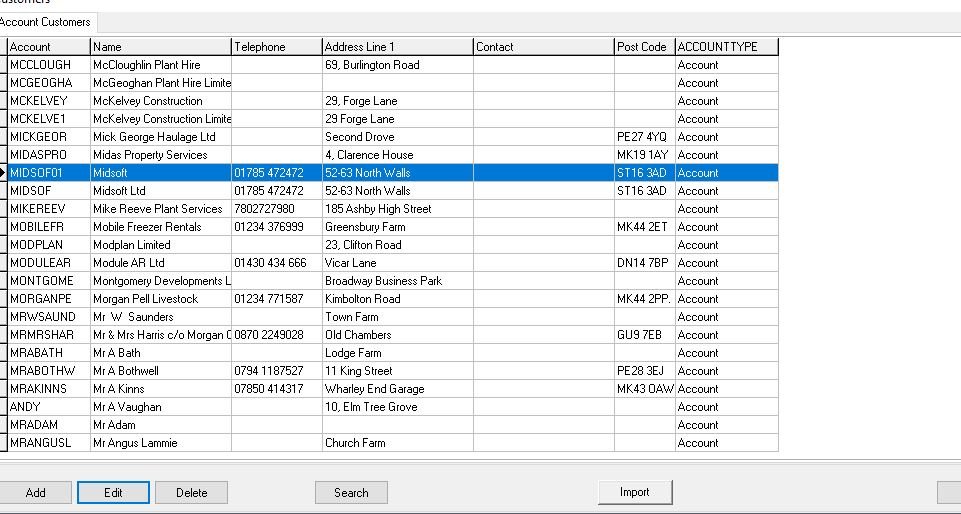Select Midas Property Services name
The image size is (961, 514).
[x=161, y=155]
